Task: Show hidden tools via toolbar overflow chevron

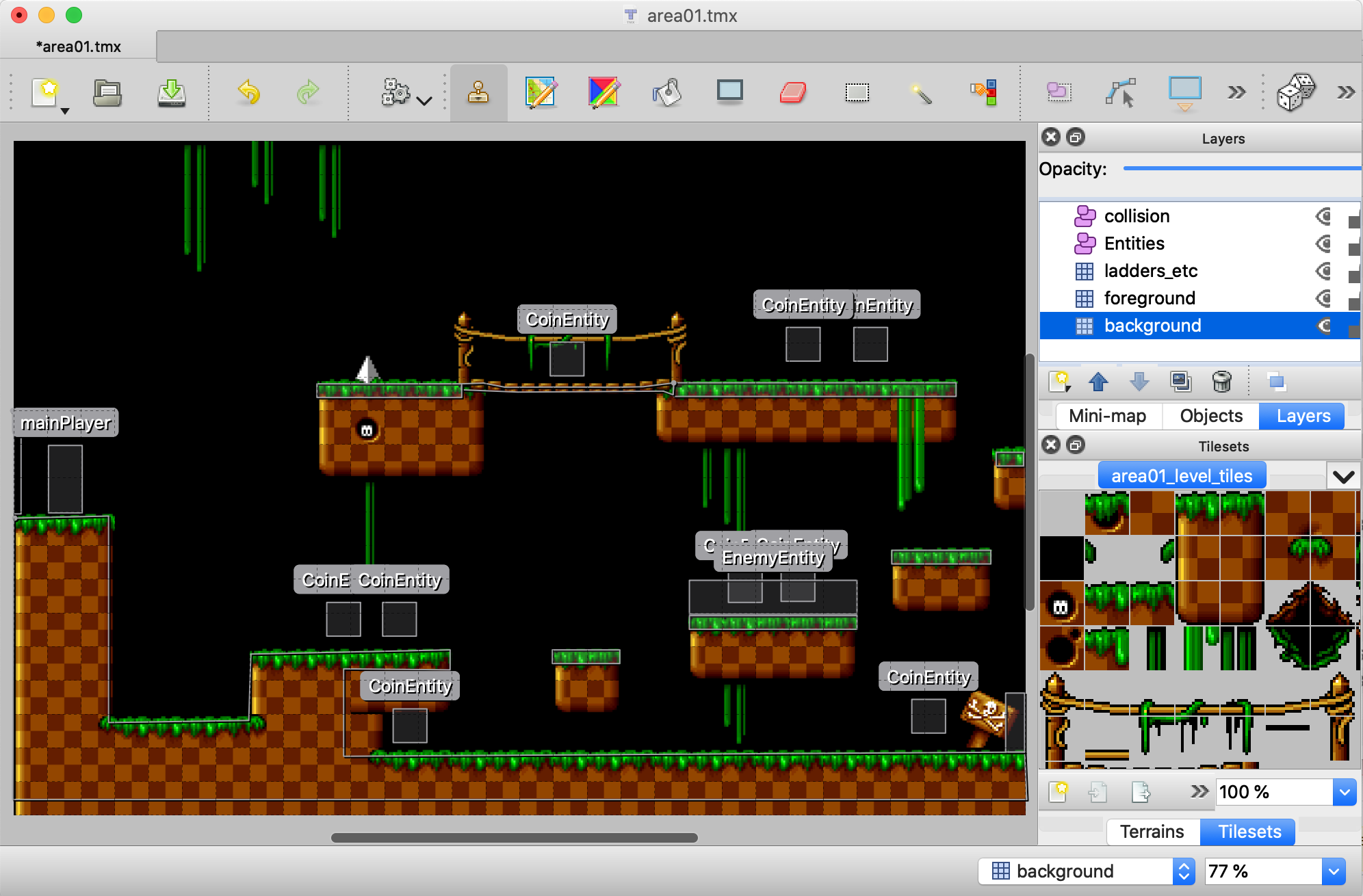Action: 1236,92
